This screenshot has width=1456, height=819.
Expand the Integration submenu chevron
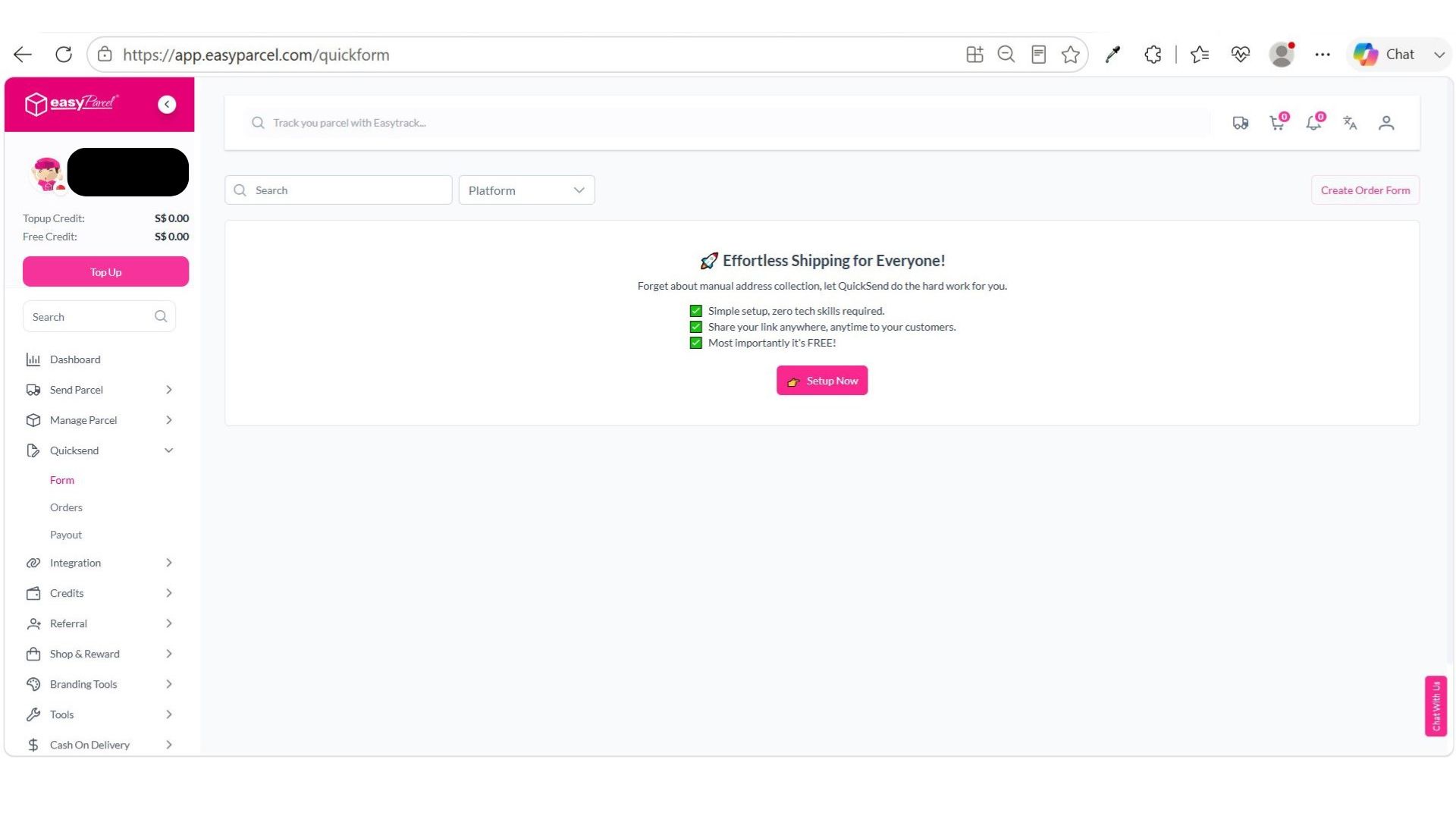pyautogui.click(x=169, y=563)
